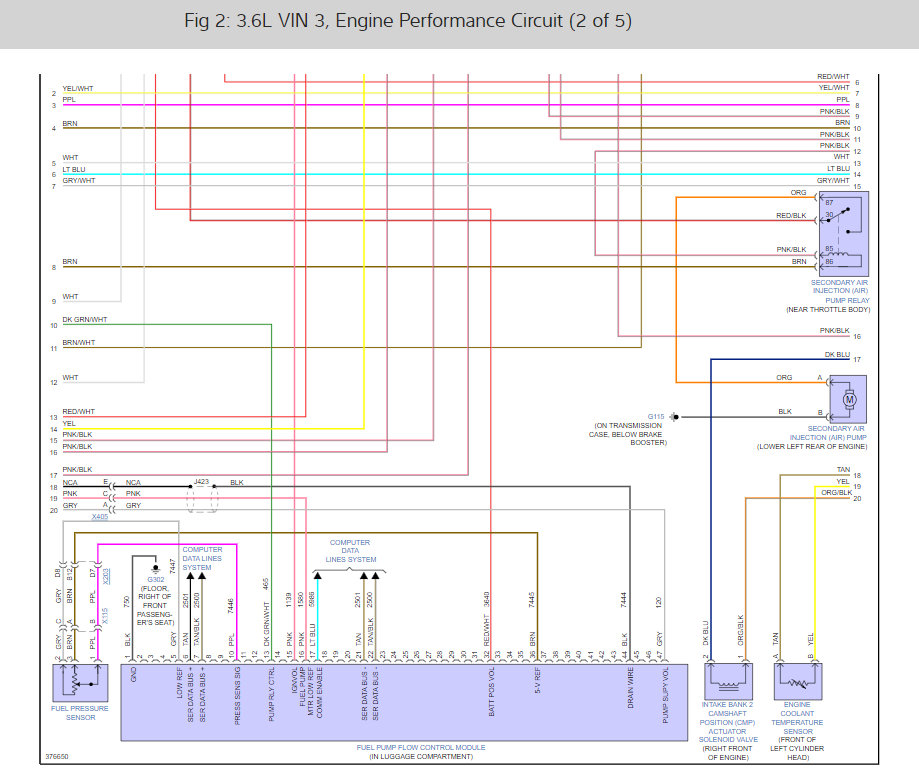The width and height of the screenshot is (919, 776).
Task: Select the 376650 diagram number
Action: (x=57, y=757)
